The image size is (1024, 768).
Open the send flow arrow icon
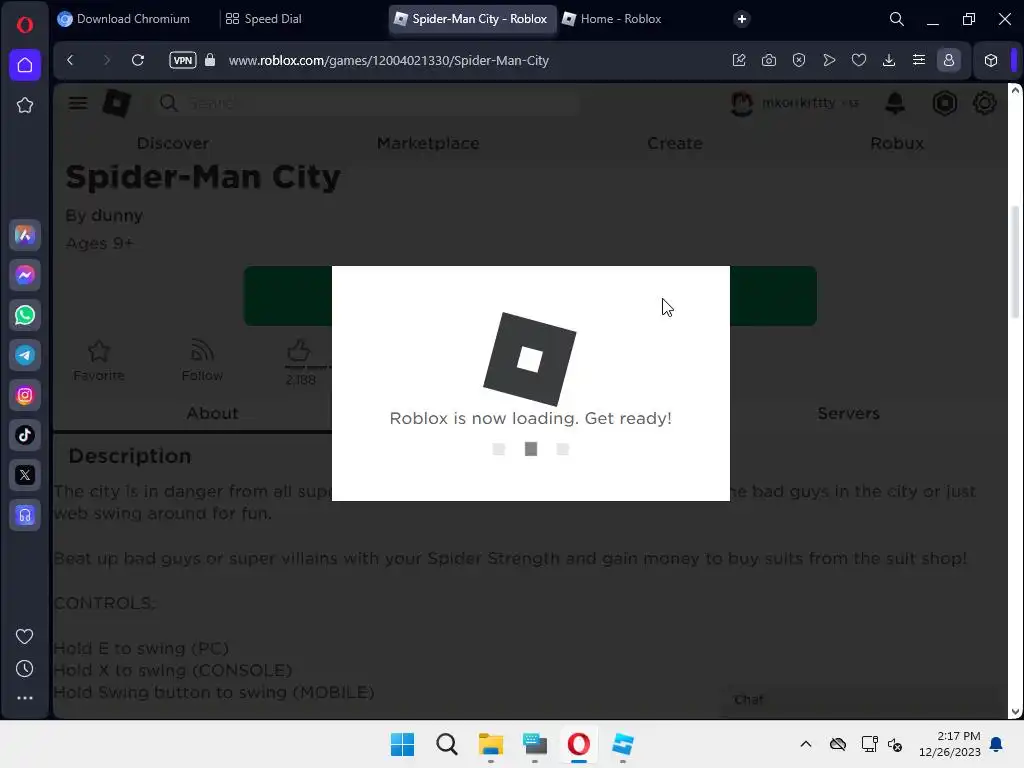(x=829, y=60)
